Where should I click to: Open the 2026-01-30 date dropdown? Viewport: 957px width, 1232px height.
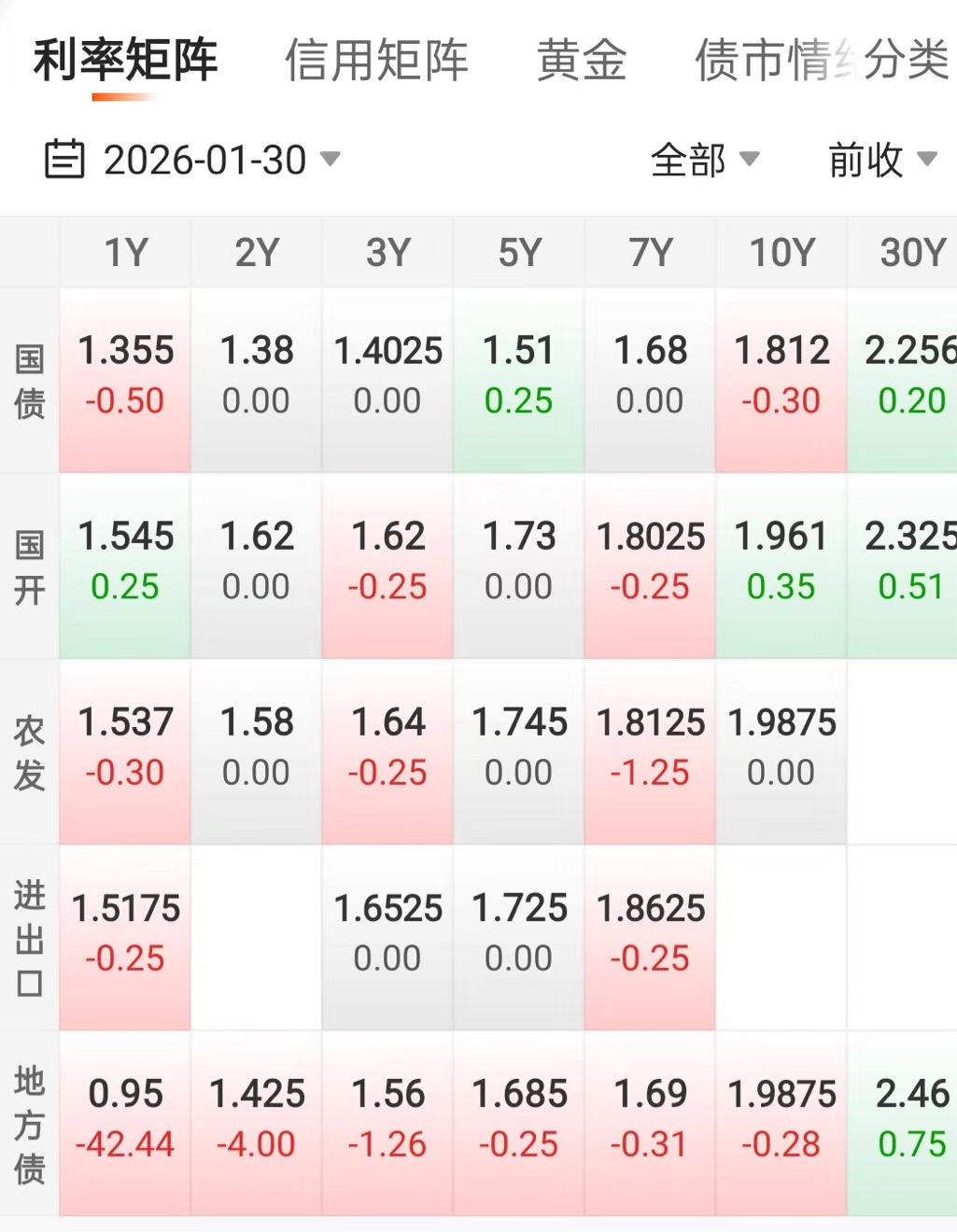(x=220, y=161)
